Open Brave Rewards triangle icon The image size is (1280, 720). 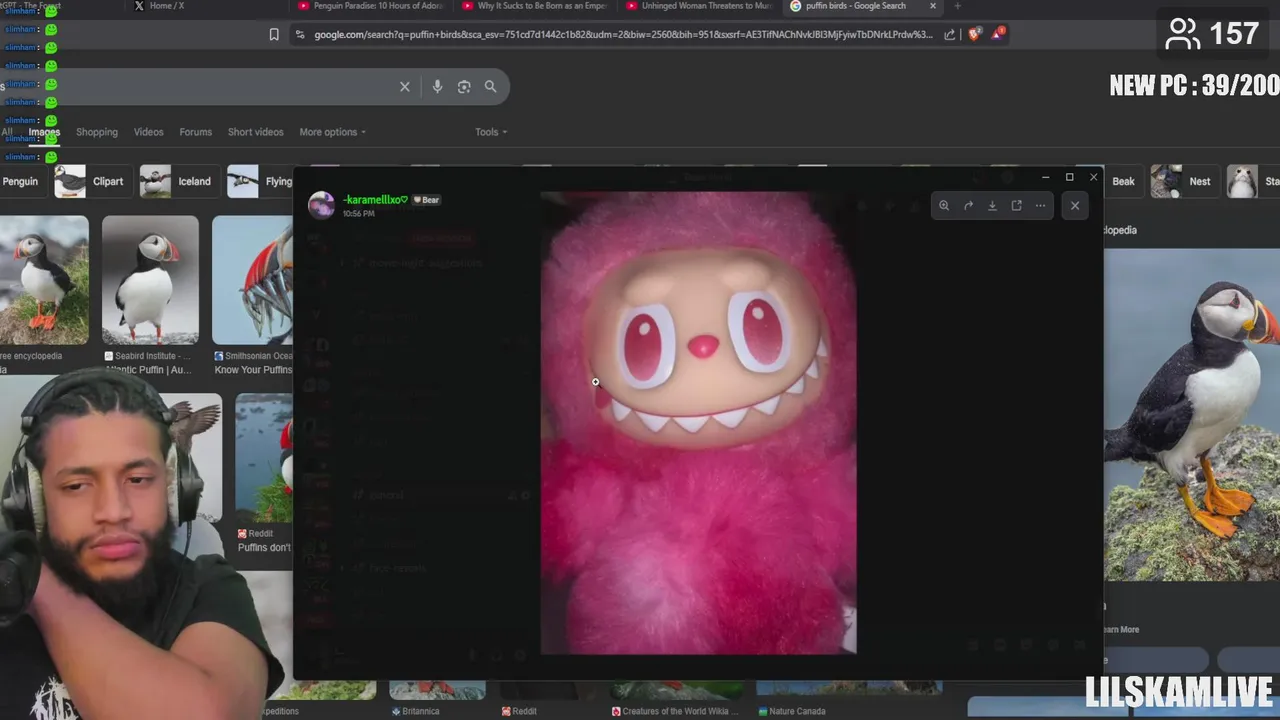(999, 33)
